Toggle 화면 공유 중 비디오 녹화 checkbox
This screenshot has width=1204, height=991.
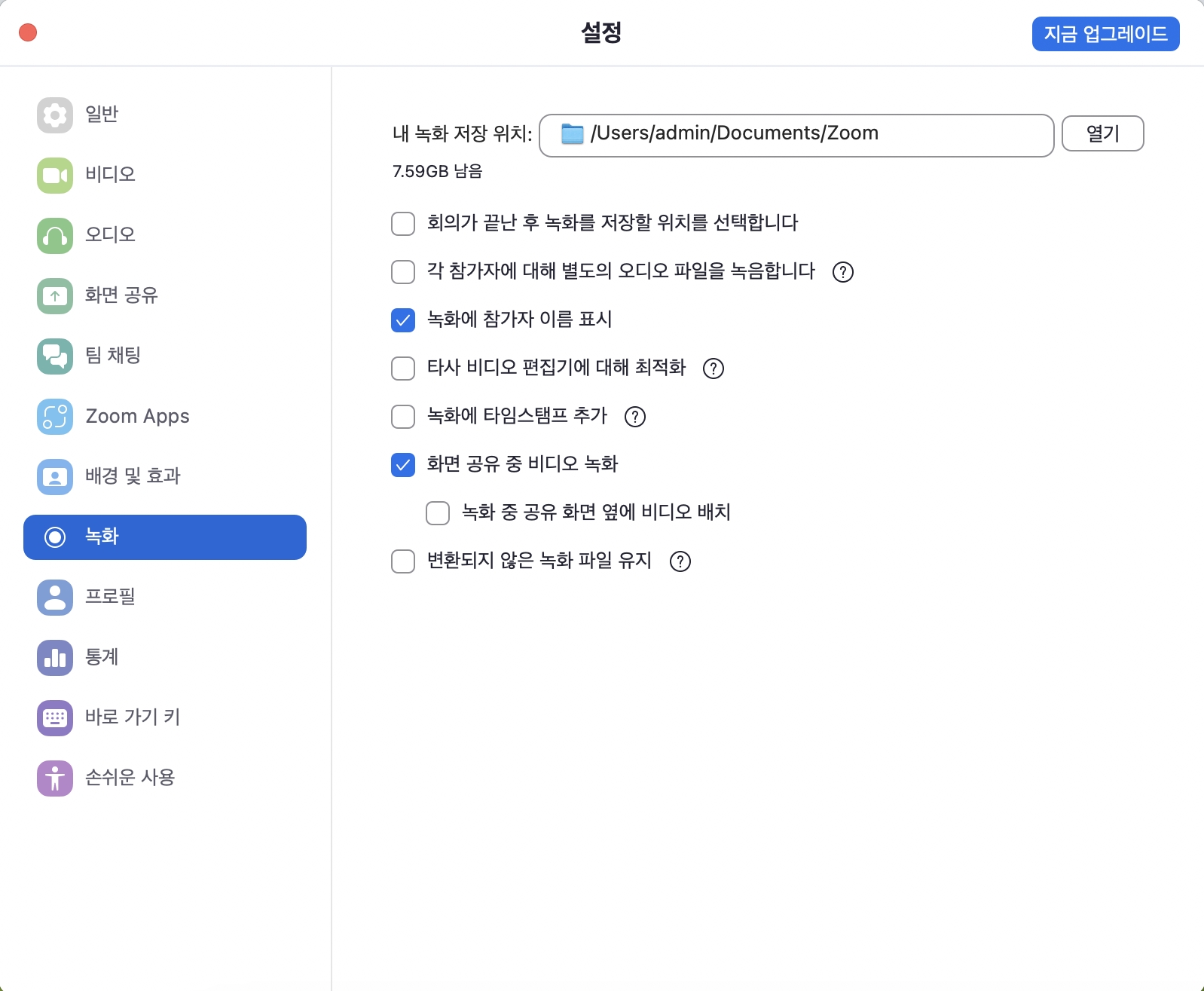pos(403,465)
